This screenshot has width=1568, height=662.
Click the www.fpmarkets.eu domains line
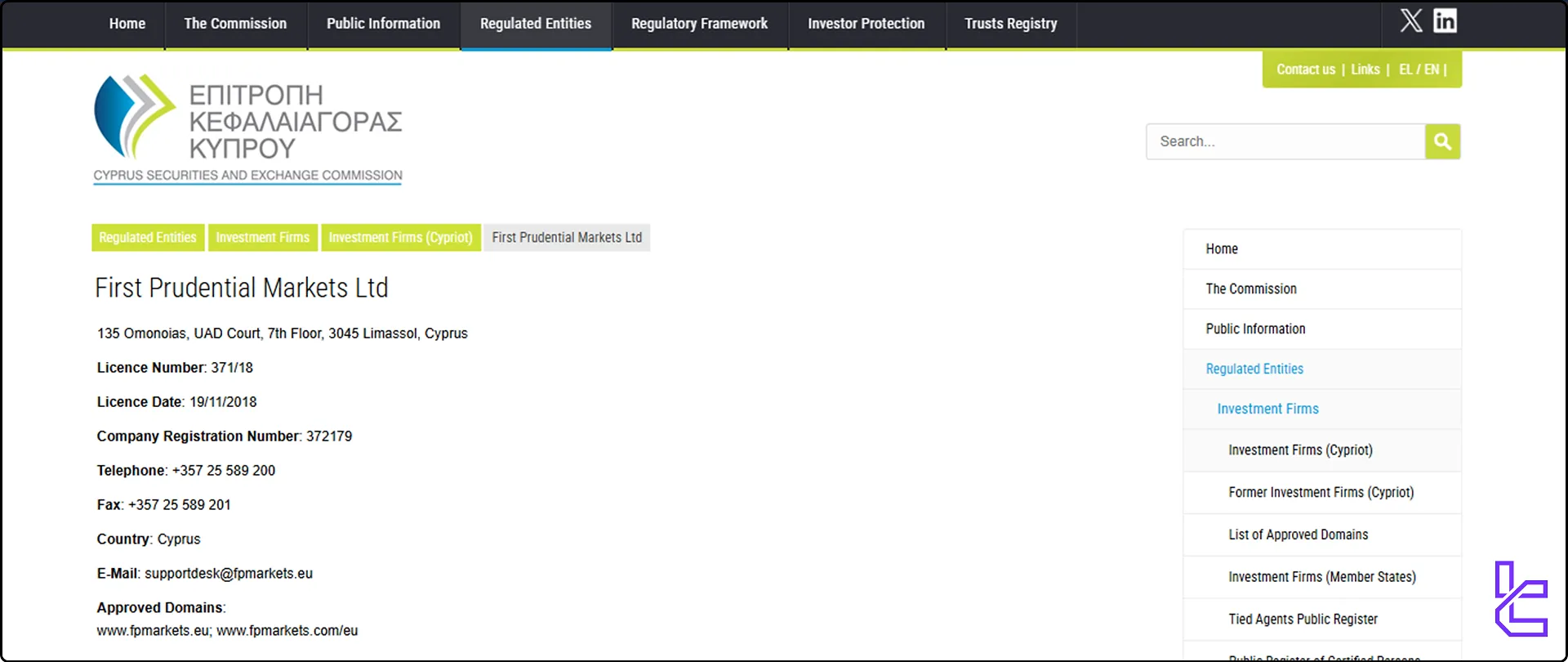227,631
